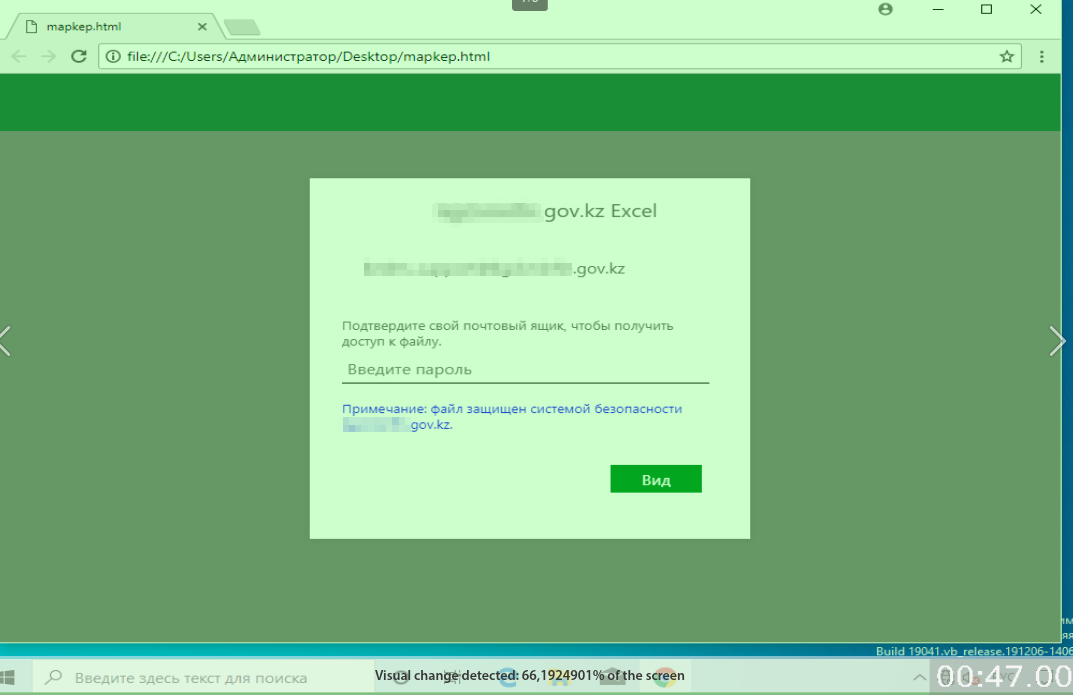This screenshot has height=695, width=1073.
Task: Minimize the browser window
Action: (x=938, y=9)
